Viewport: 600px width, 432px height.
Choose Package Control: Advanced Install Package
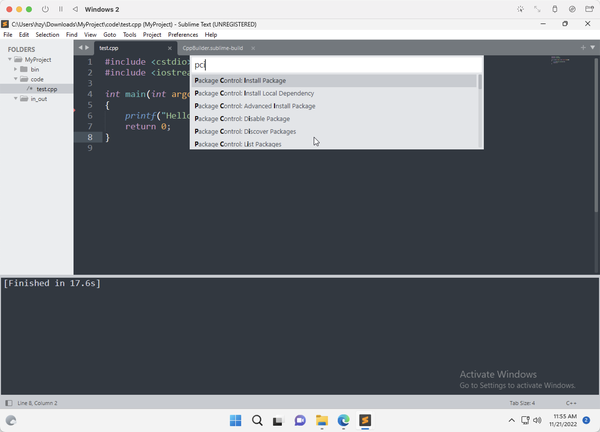coord(334,106)
